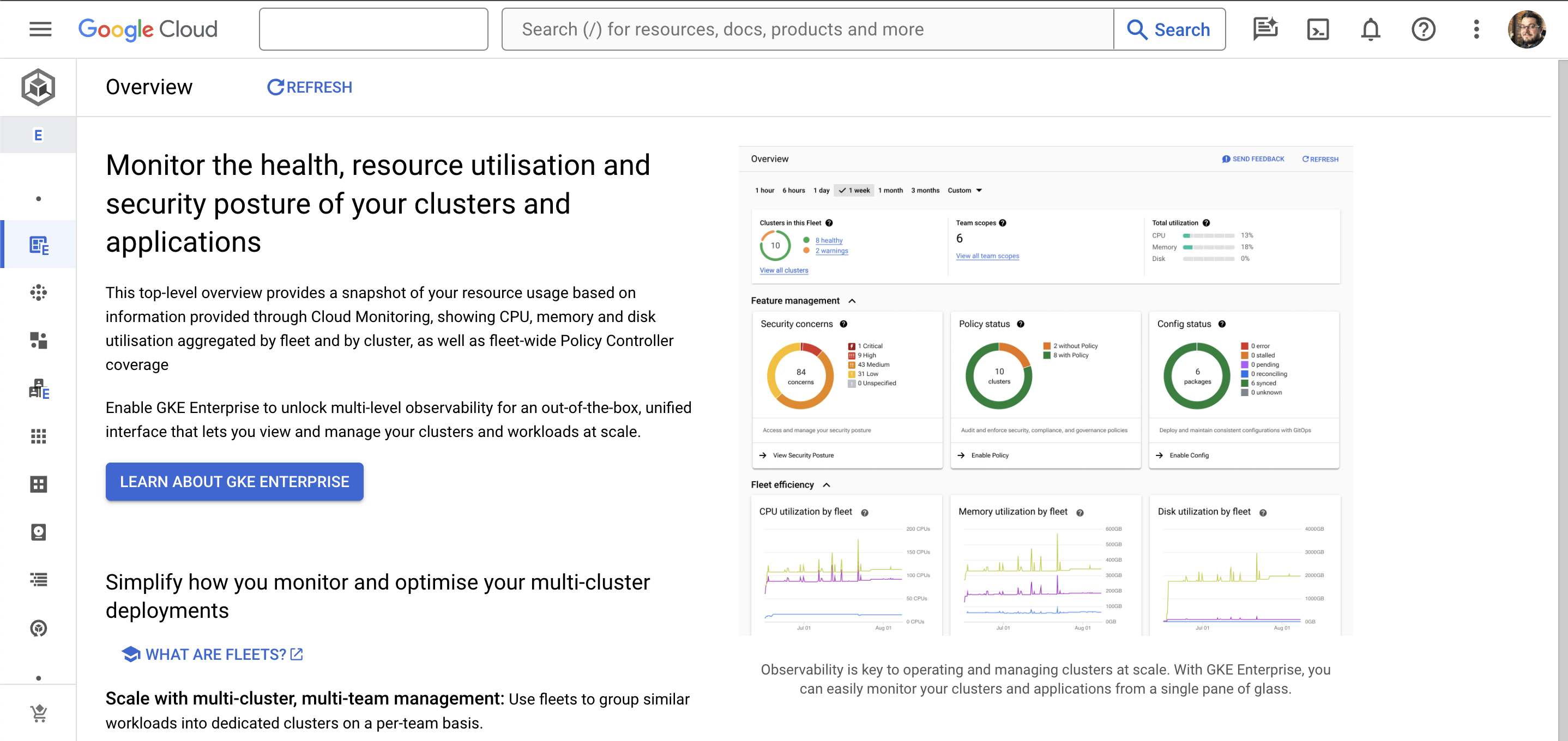Click 'Fleet efficiency' heading in preview image
The height and width of the screenshot is (741, 1568).
point(782,484)
